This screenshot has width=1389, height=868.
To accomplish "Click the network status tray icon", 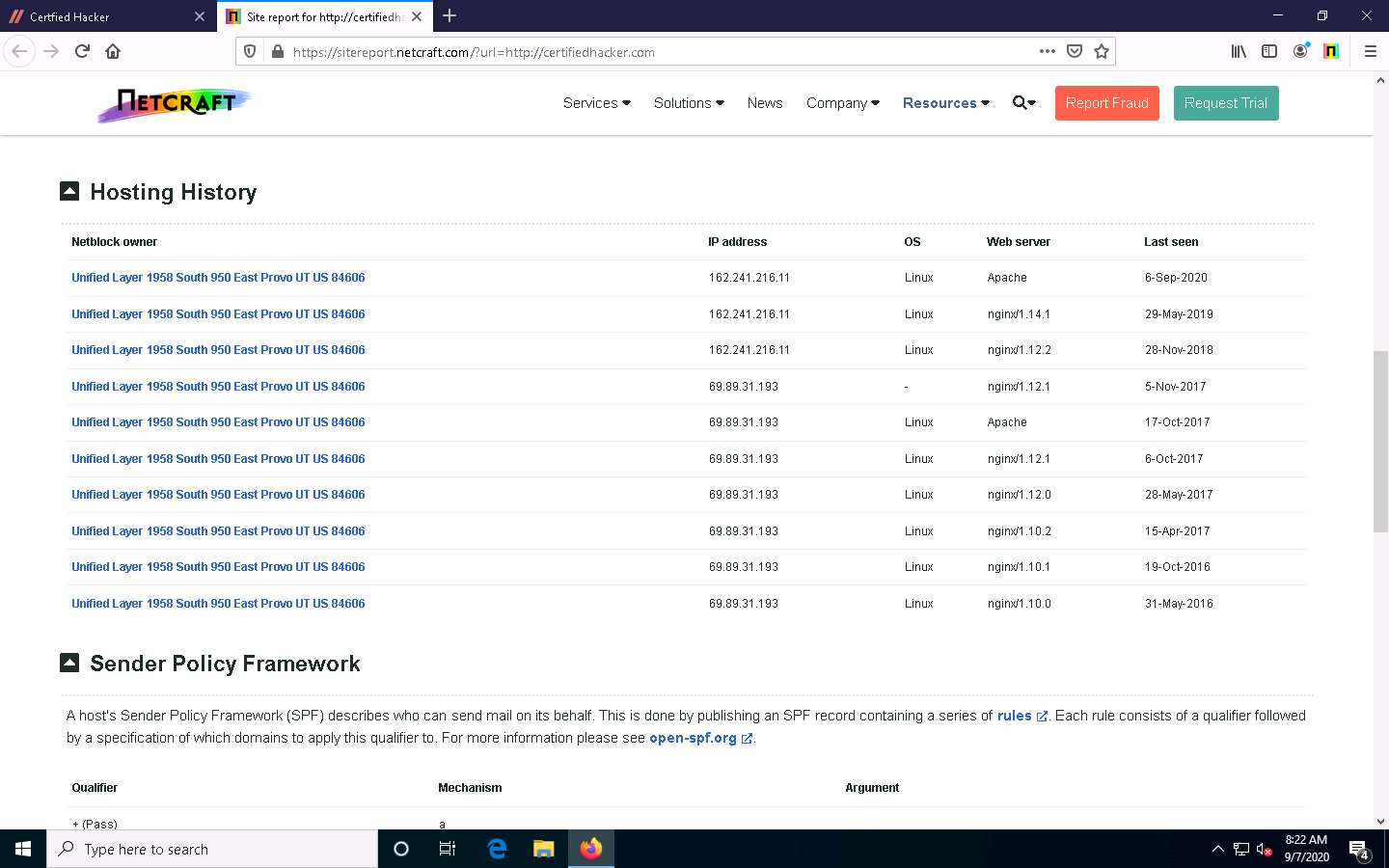I will pos(1241,850).
